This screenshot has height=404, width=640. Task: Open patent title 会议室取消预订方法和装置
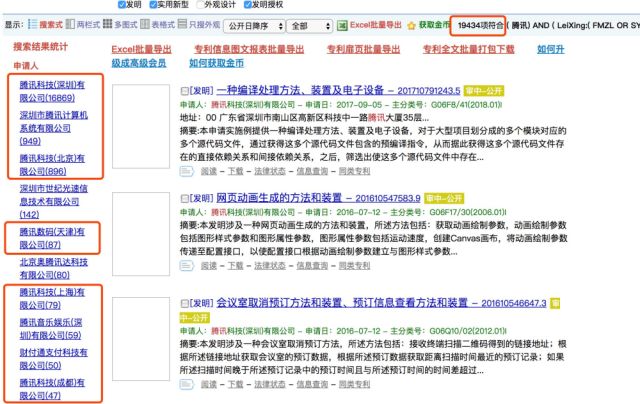[x=342, y=303]
